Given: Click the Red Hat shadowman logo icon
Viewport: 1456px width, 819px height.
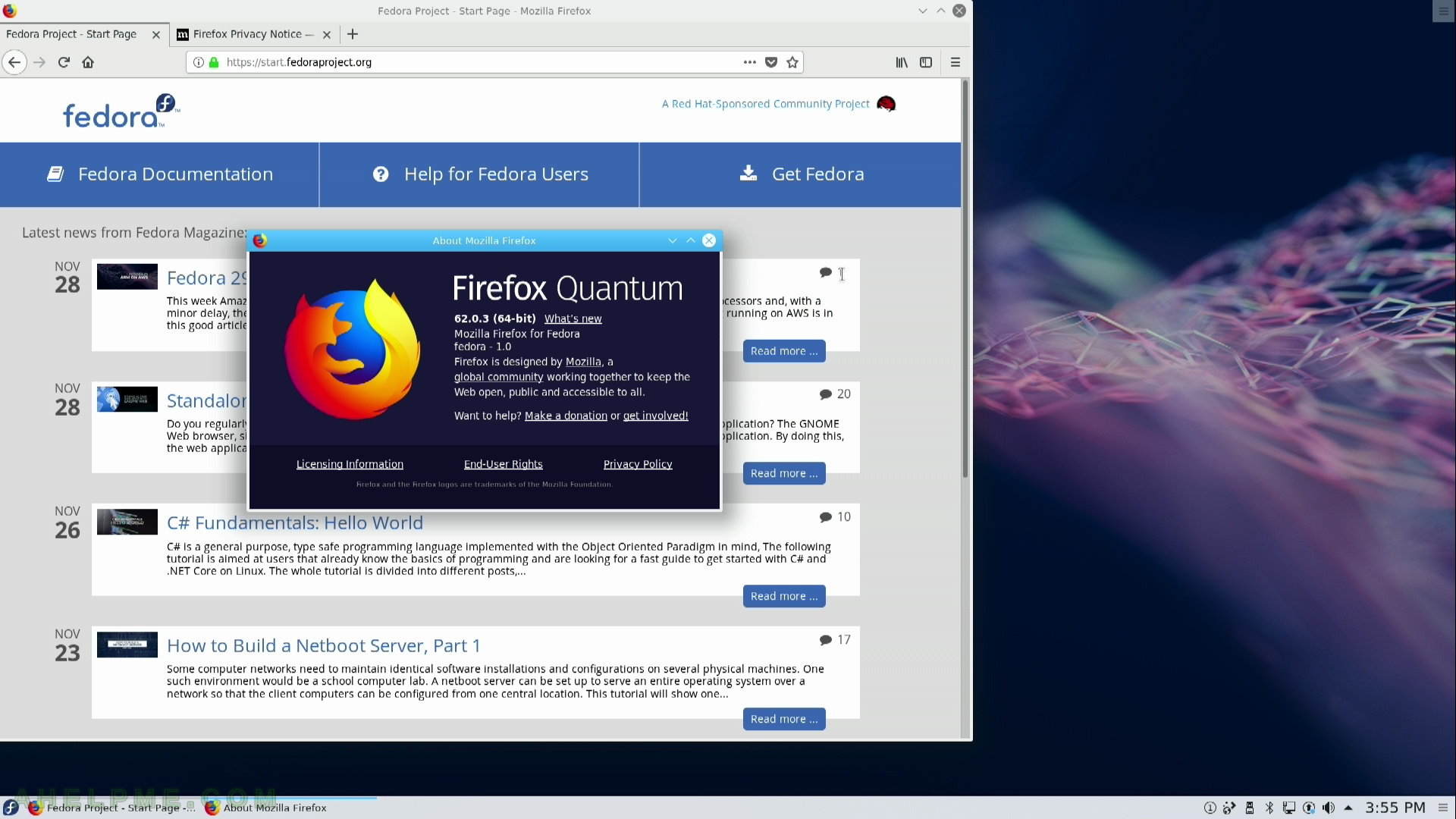Looking at the screenshot, I should tap(886, 104).
